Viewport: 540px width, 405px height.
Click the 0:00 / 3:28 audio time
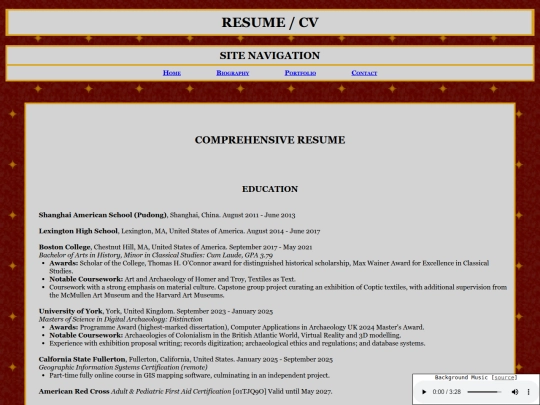coord(447,392)
